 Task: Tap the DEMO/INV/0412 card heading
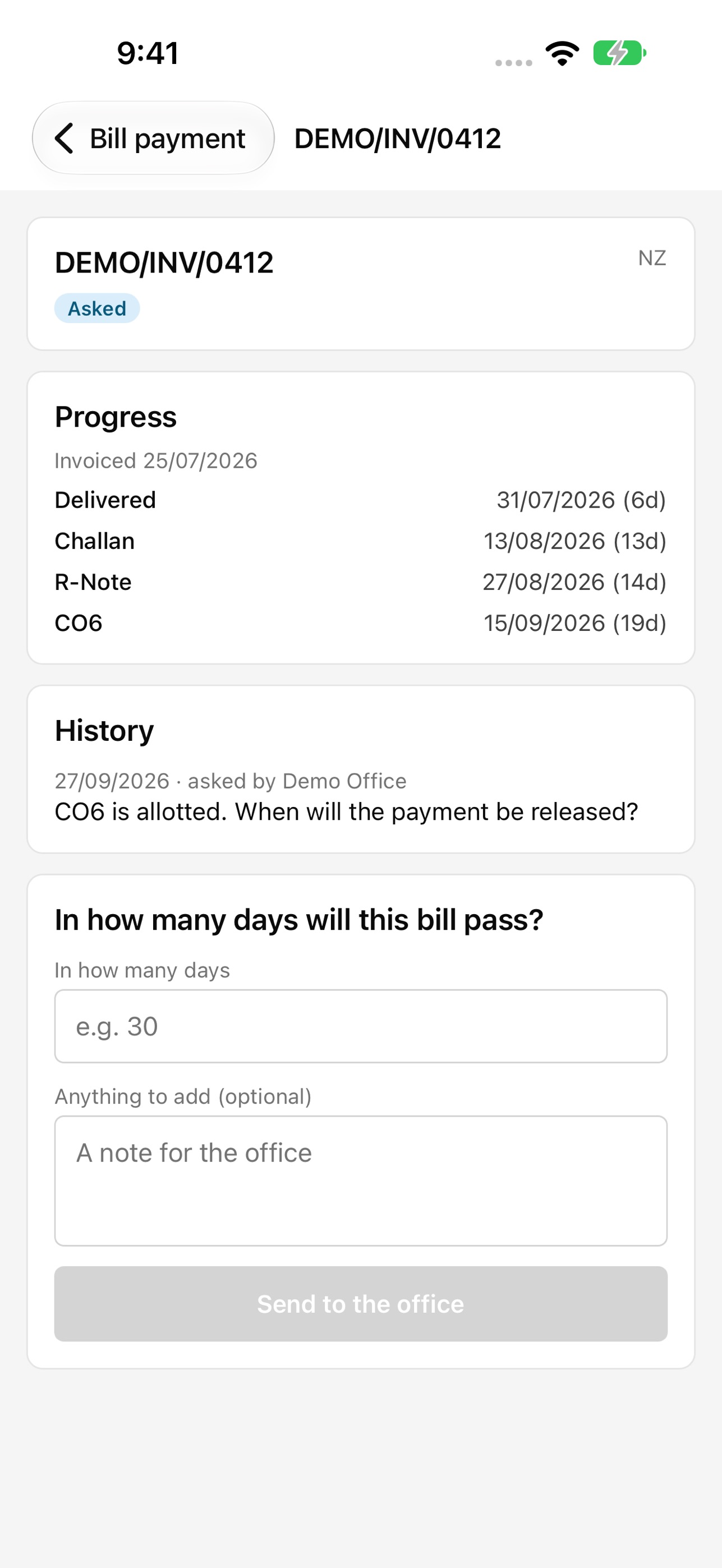click(x=164, y=263)
